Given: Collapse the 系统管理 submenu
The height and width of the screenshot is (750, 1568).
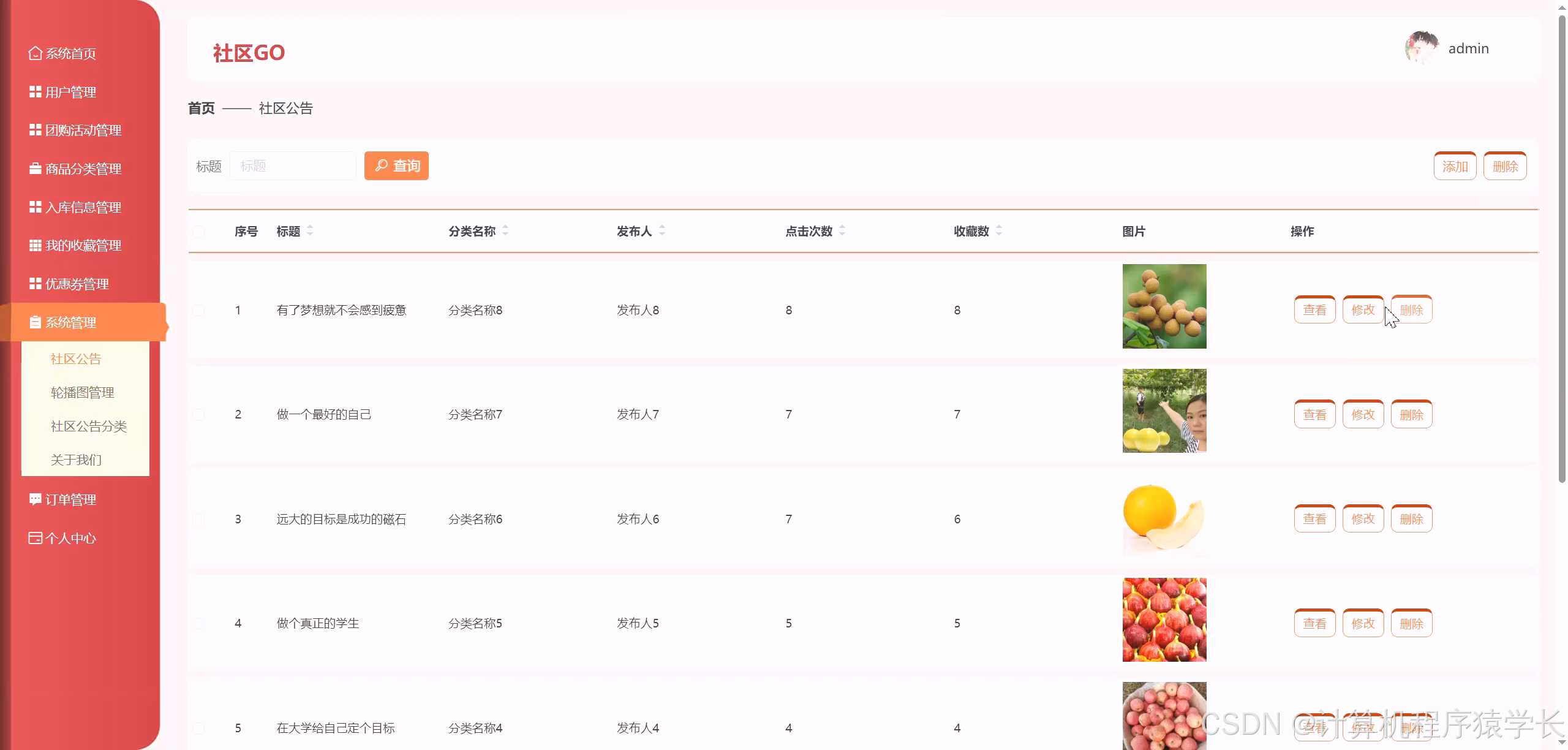Looking at the screenshot, I should pyautogui.click(x=70, y=322).
